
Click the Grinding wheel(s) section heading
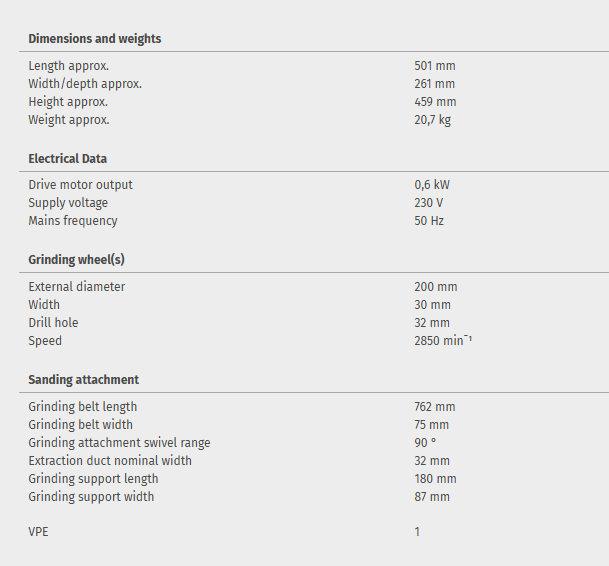pyautogui.click(x=76, y=260)
